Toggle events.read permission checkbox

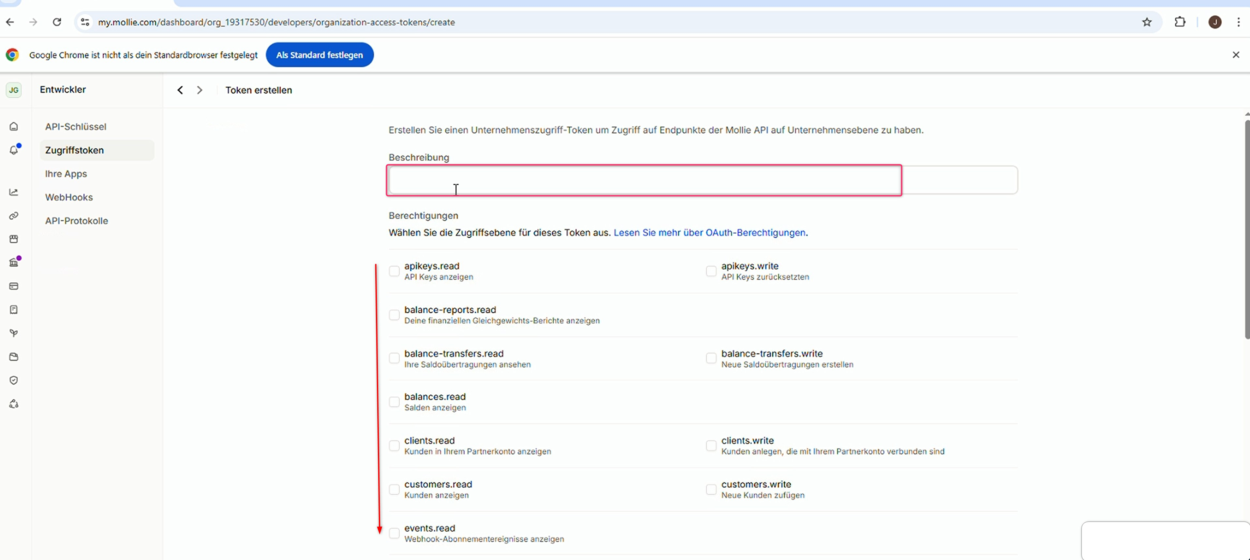click(394, 533)
